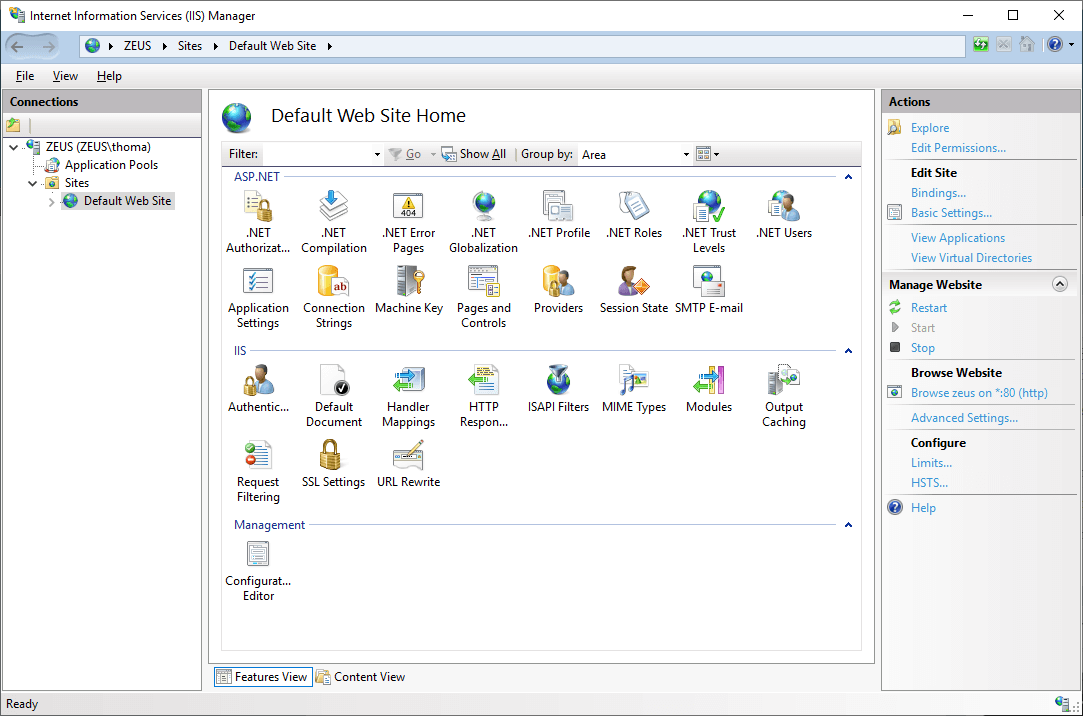The width and height of the screenshot is (1083, 716).
Task: Collapse the ASP.NET group section
Action: [848, 176]
